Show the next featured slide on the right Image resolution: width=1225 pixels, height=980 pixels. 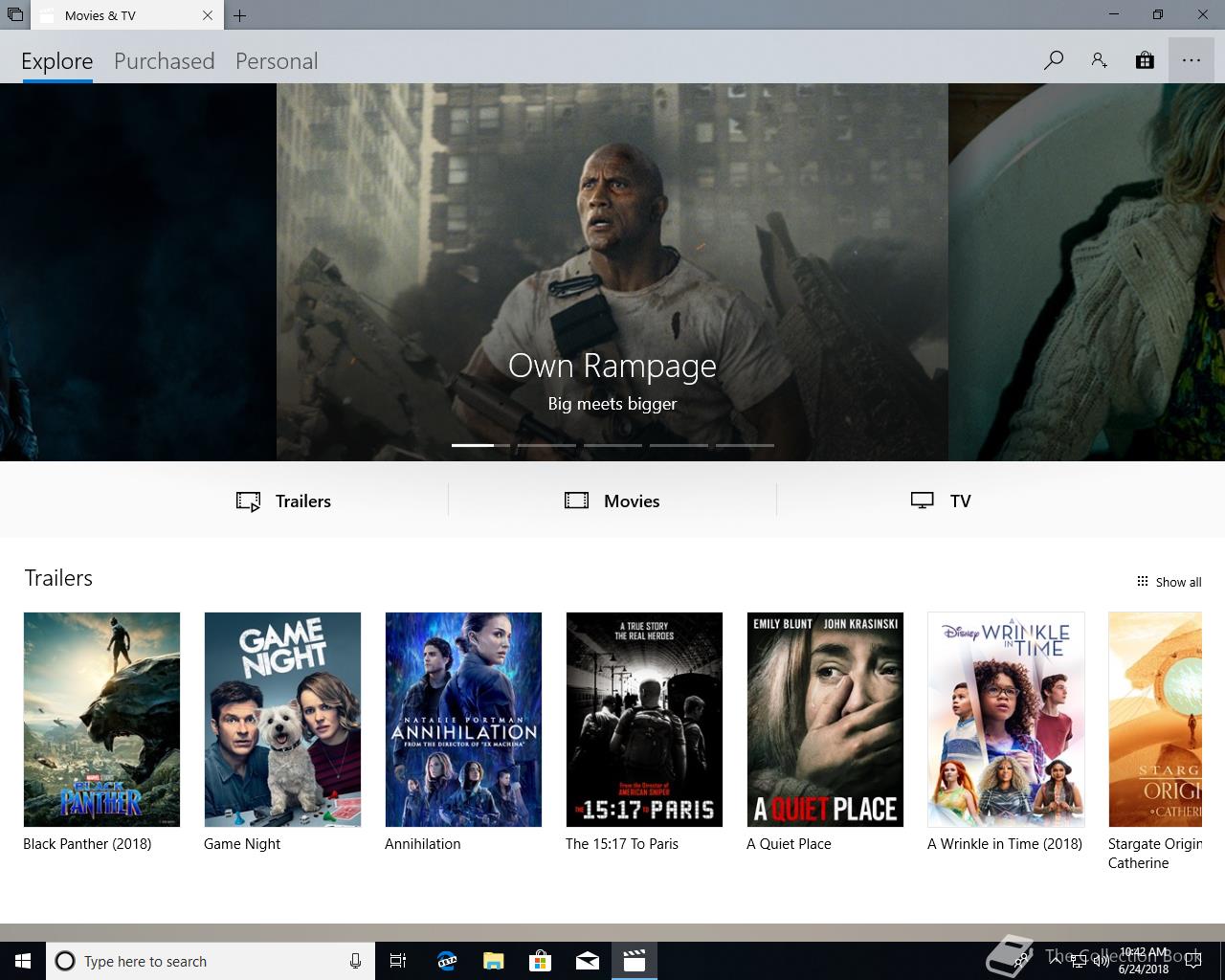[1086, 272]
